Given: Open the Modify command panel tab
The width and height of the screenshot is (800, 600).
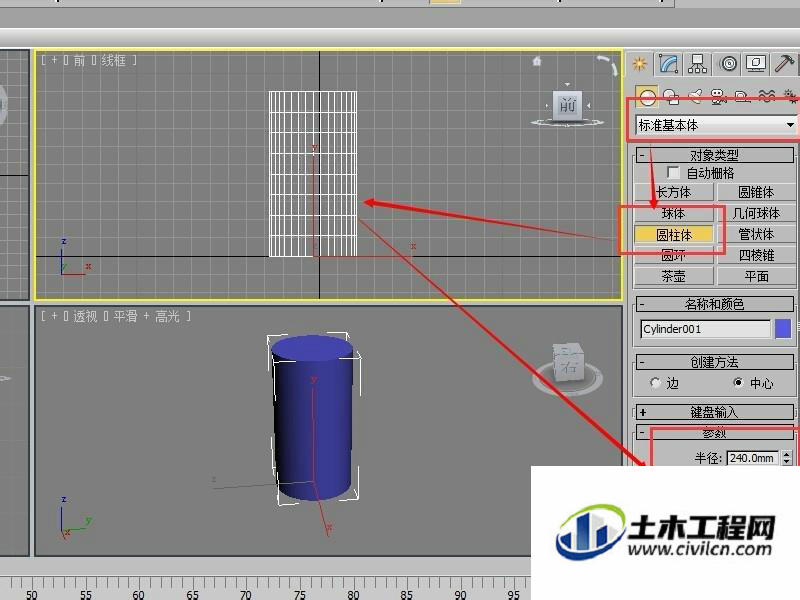Looking at the screenshot, I should (668, 64).
